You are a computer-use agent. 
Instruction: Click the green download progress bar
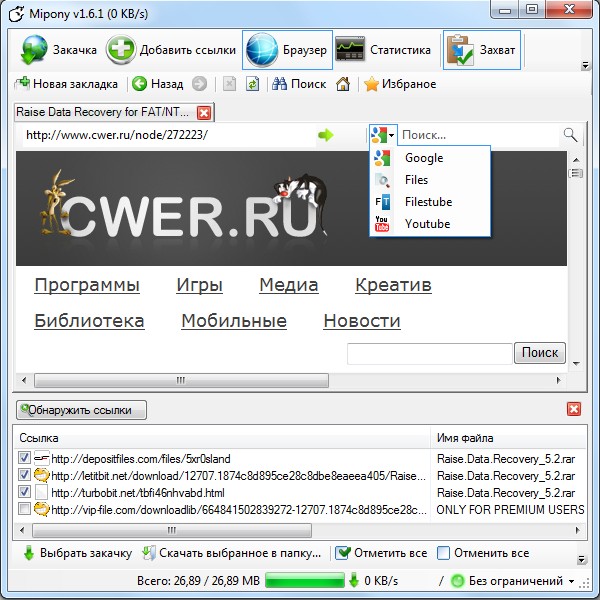tap(304, 581)
